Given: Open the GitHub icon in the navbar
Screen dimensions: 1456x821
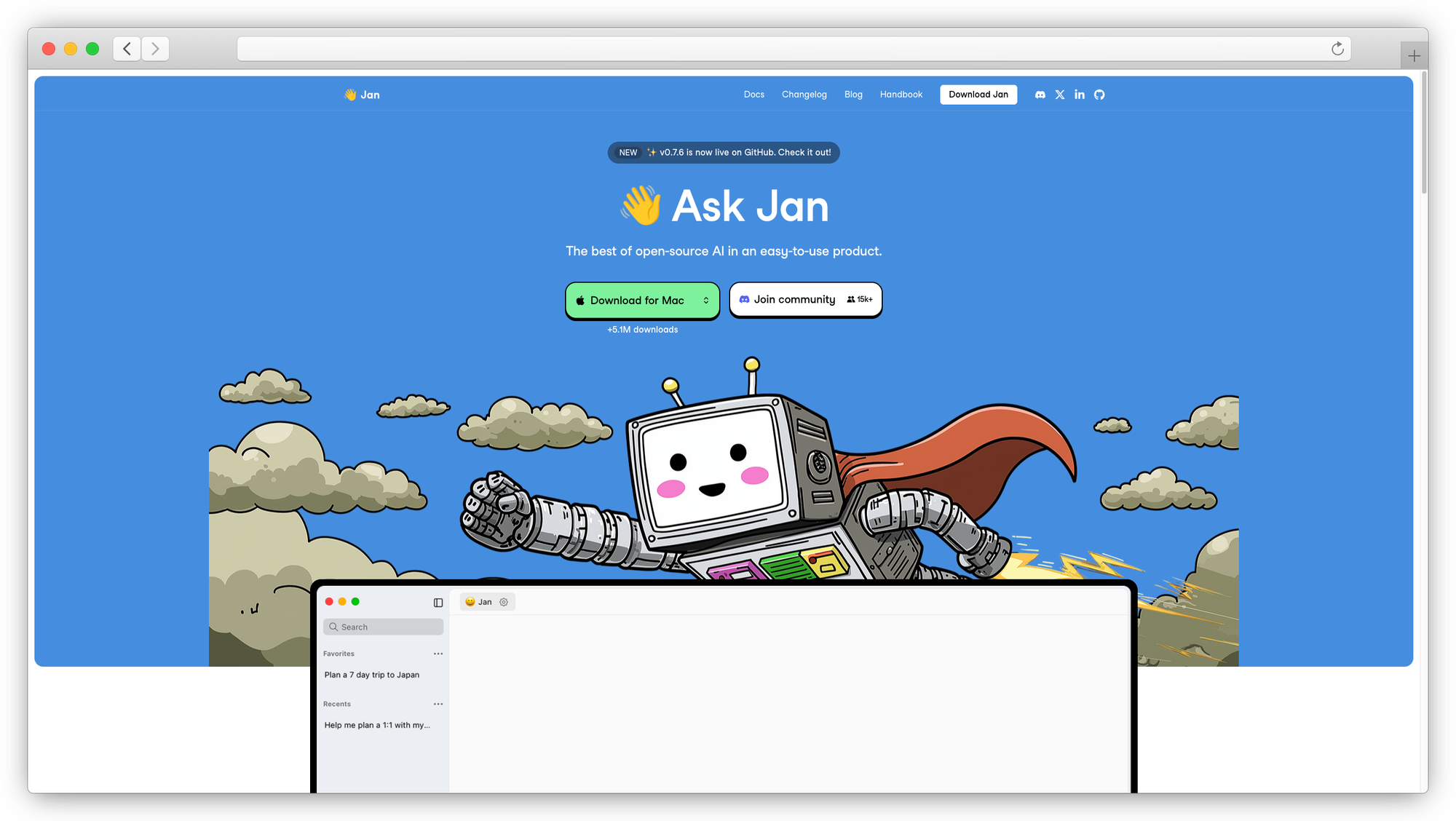Looking at the screenshot, I should click(1099, 95).
